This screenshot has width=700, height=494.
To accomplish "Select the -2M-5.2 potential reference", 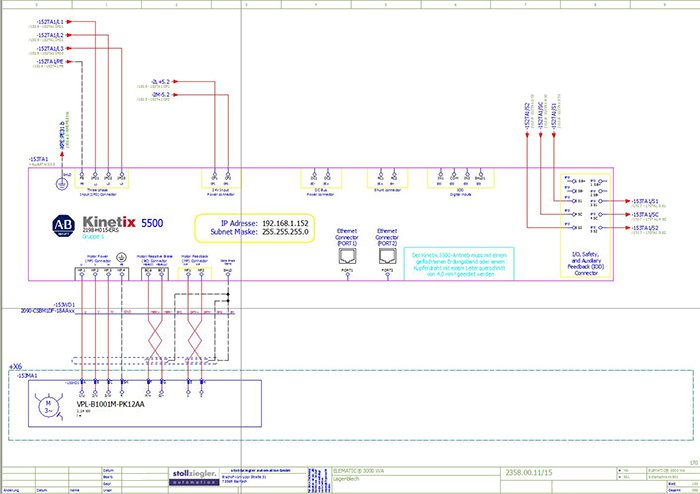I will 160,95.
